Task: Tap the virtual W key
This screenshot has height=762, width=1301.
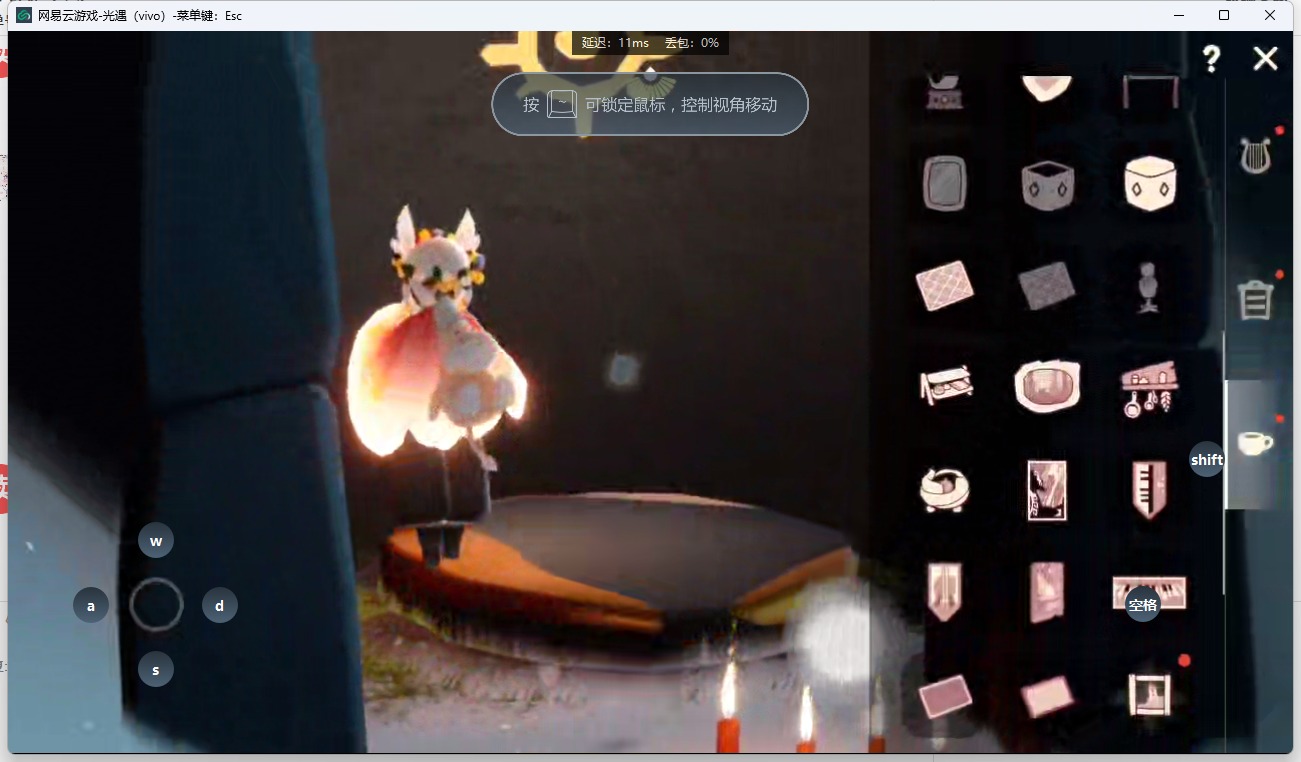Action: pyautogui.click(x=156, y=541)
